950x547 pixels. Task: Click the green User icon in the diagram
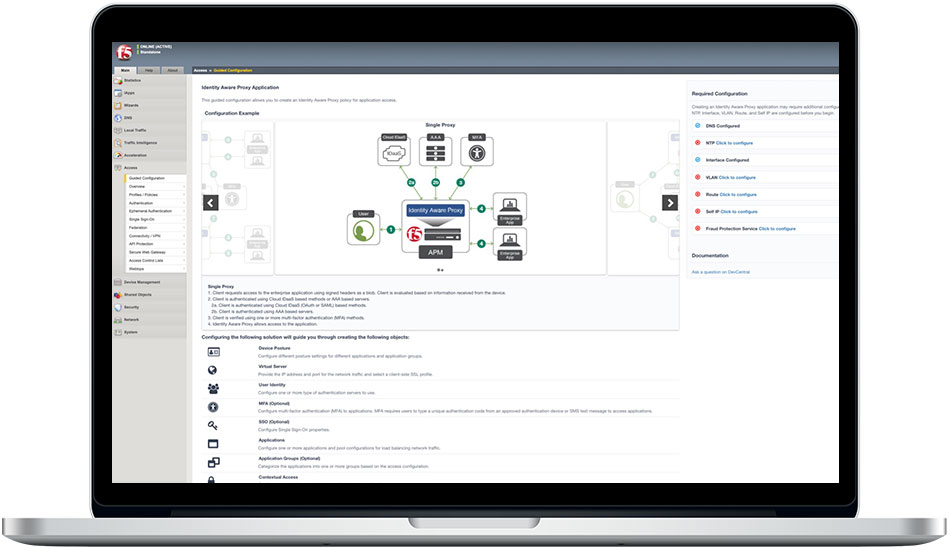[x=364, y=229]
